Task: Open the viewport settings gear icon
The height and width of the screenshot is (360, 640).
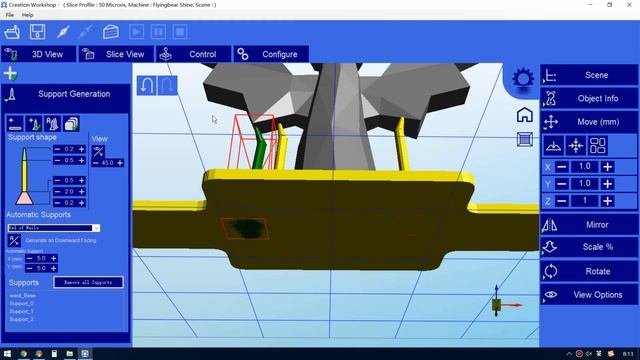Action: coord(523,78)
